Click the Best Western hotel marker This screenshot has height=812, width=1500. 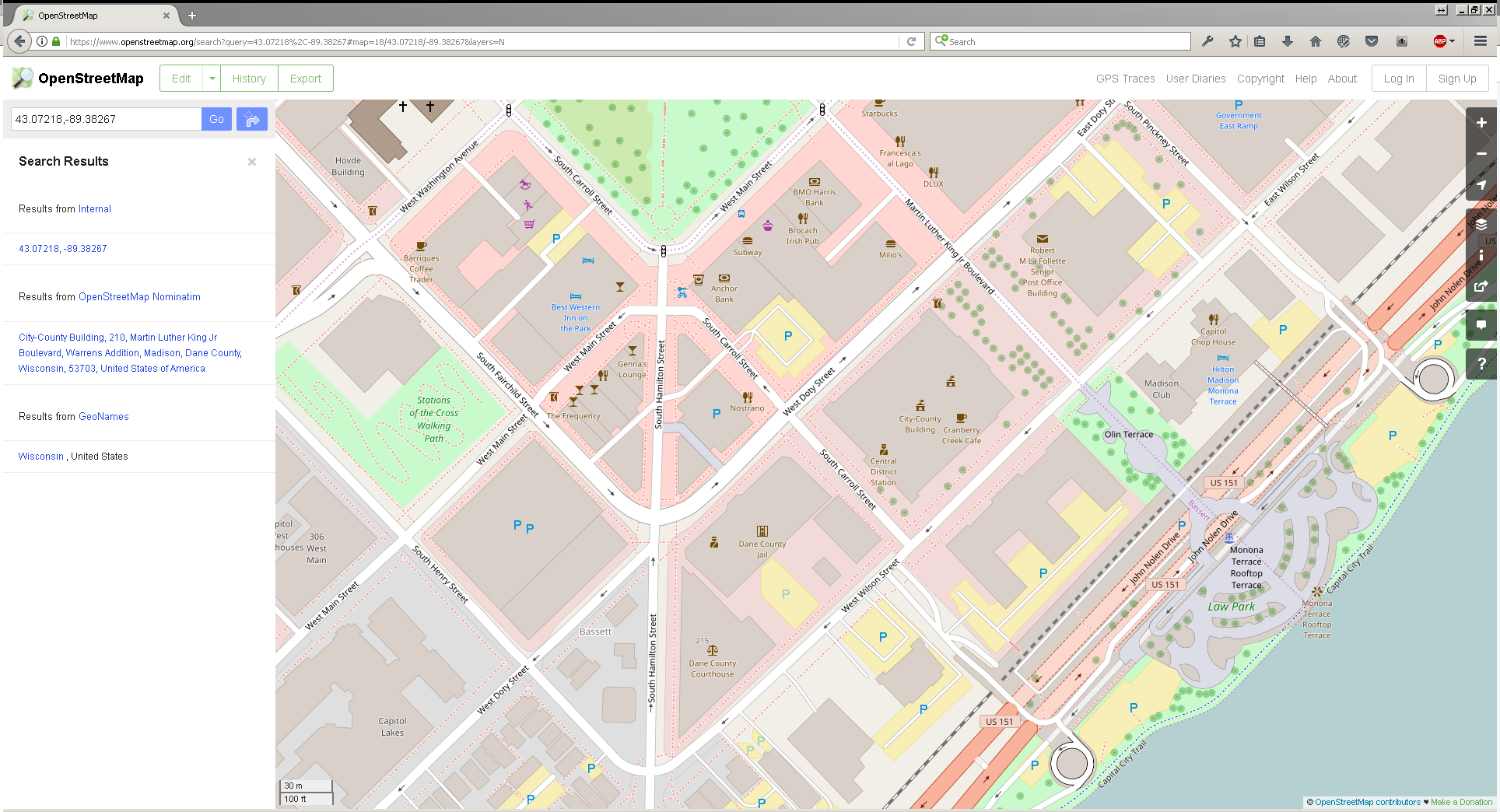(x=576, y=296)
